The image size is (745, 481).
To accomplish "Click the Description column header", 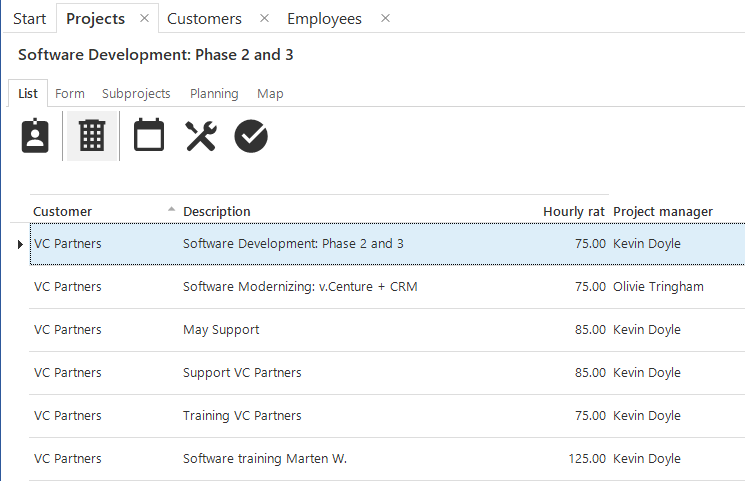I will (217, 211).
